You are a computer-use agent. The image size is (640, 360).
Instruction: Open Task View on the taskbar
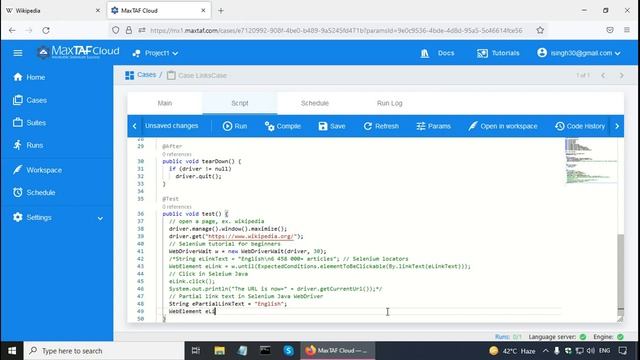coord(196,351)
